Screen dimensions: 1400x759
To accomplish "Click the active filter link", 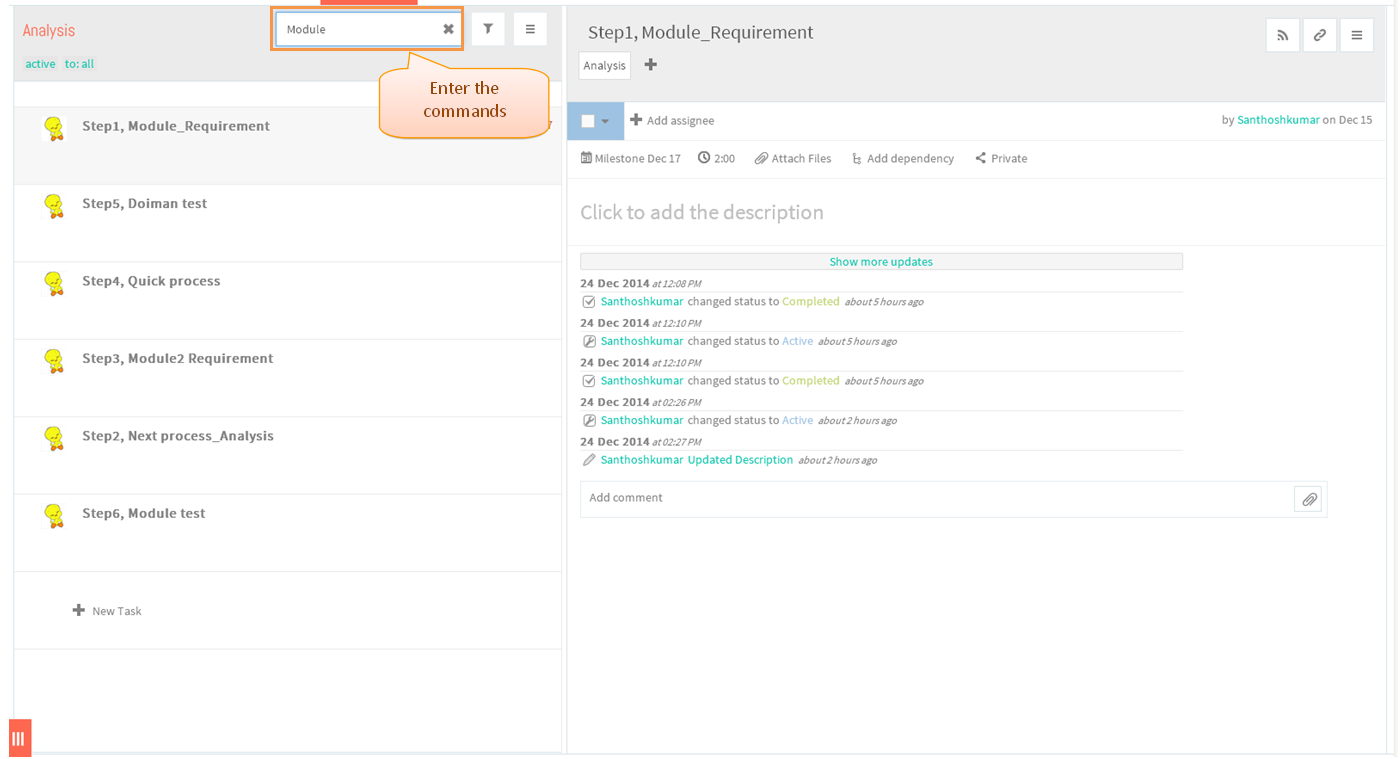I will tap(40, 64).
